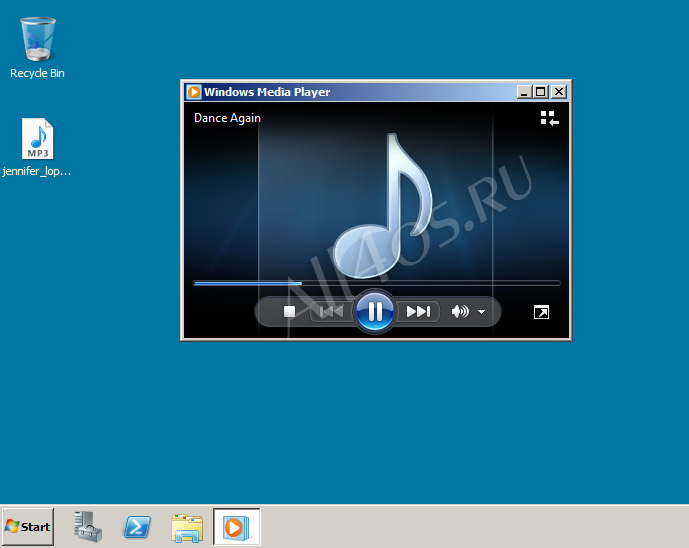Pause the song Dance Again
Viewport: 689px width, 548px height.
tap(375, 311)
